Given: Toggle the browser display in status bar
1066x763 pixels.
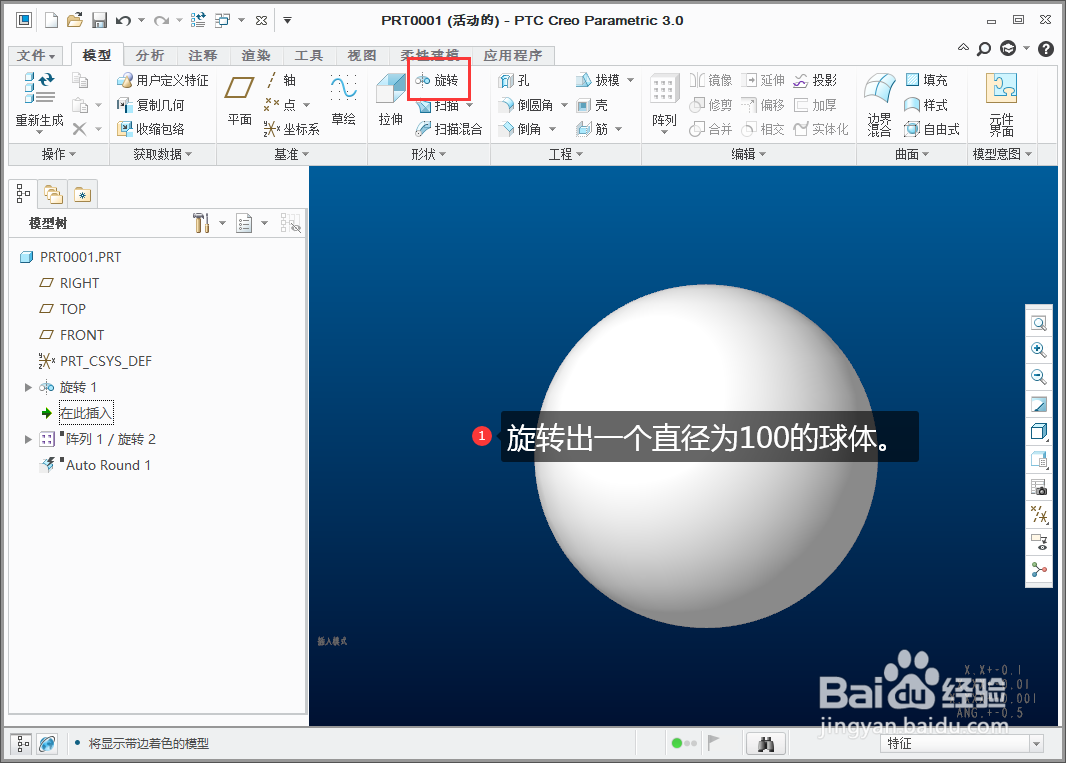Looking at the screenshot, I should [47, 744].
